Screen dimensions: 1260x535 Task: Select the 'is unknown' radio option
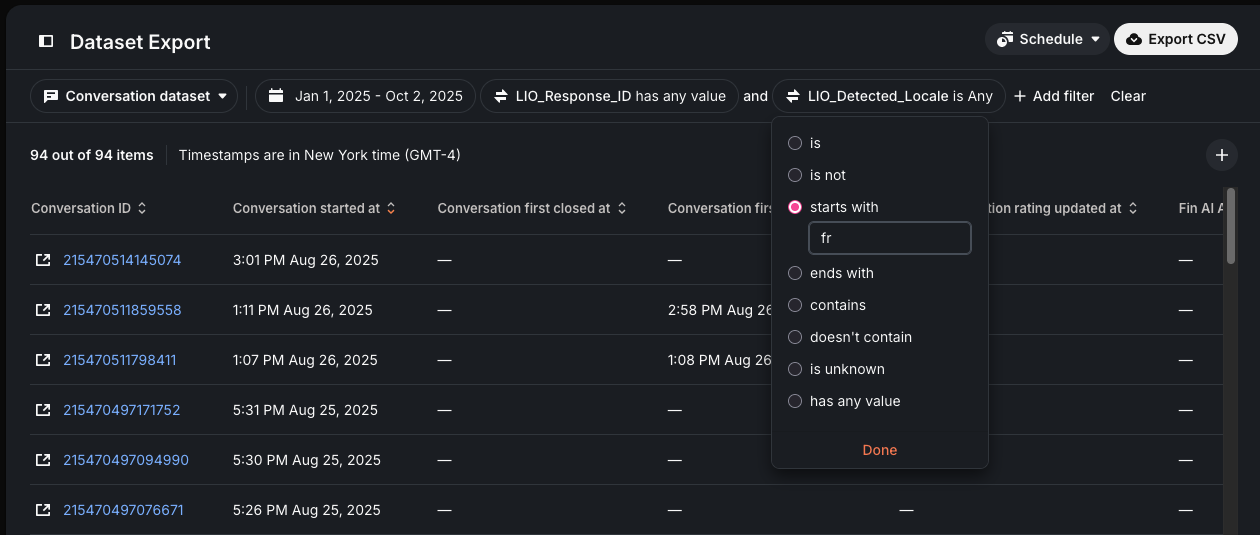[795, 369]
